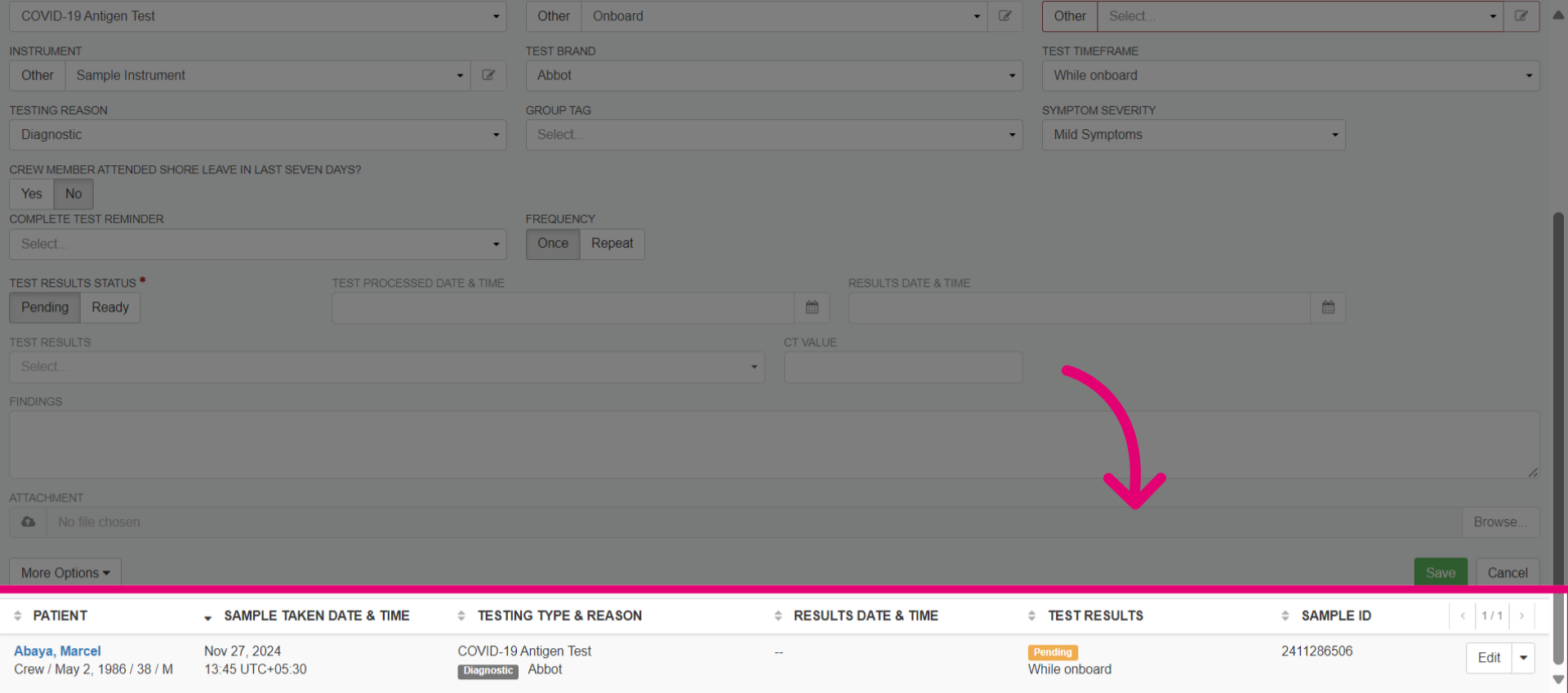Image resolution: width=1568 pixels, height=693 pixels.
Task: Click Other toggle in red-outlined field
Action: click(x=1070, y=16)
